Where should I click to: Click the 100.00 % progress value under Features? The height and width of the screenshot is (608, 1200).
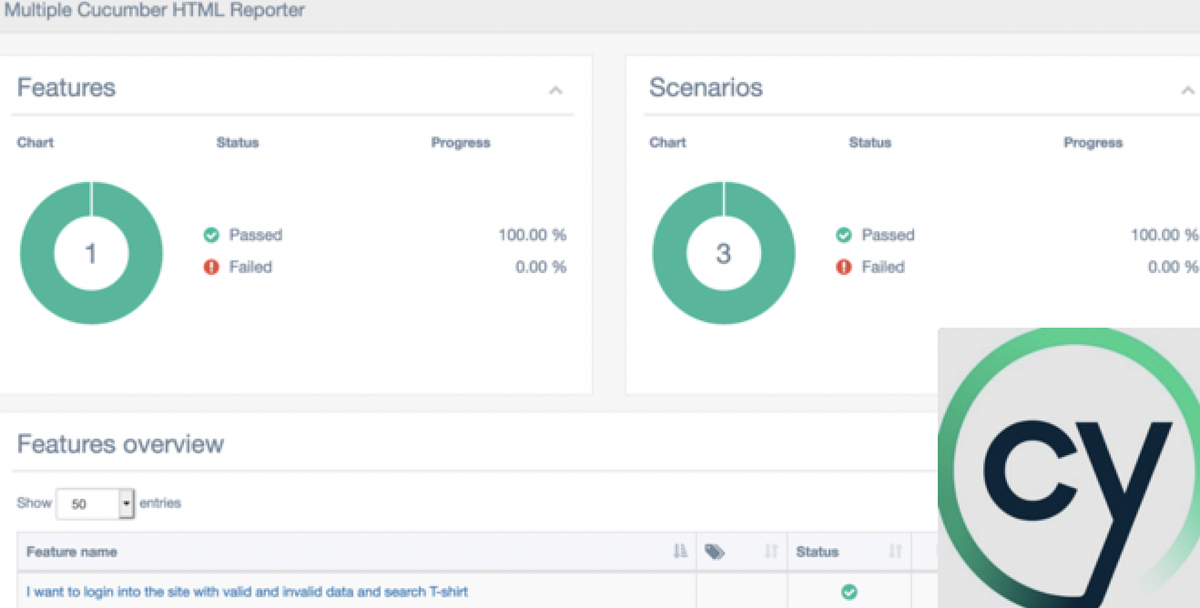tap(533, 235)
